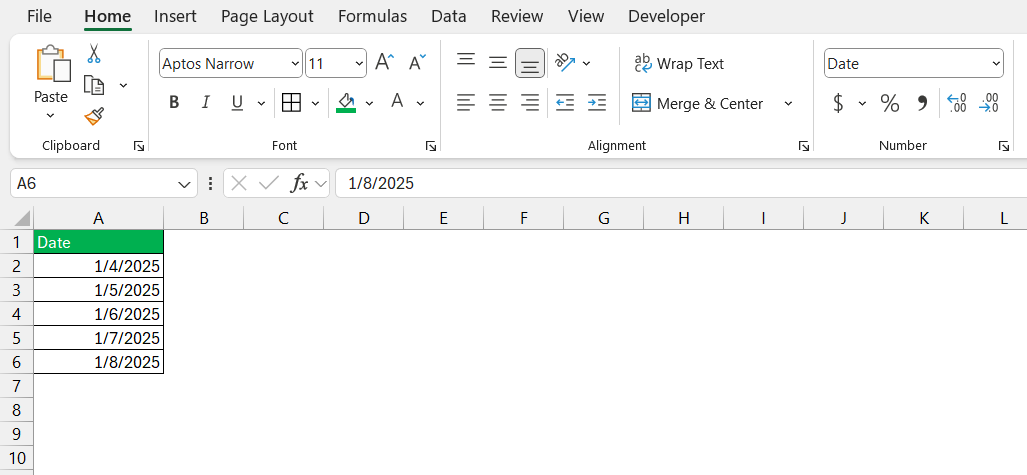Apply font color with the A icon
The image size is (1027, 475).
[397, 102]
